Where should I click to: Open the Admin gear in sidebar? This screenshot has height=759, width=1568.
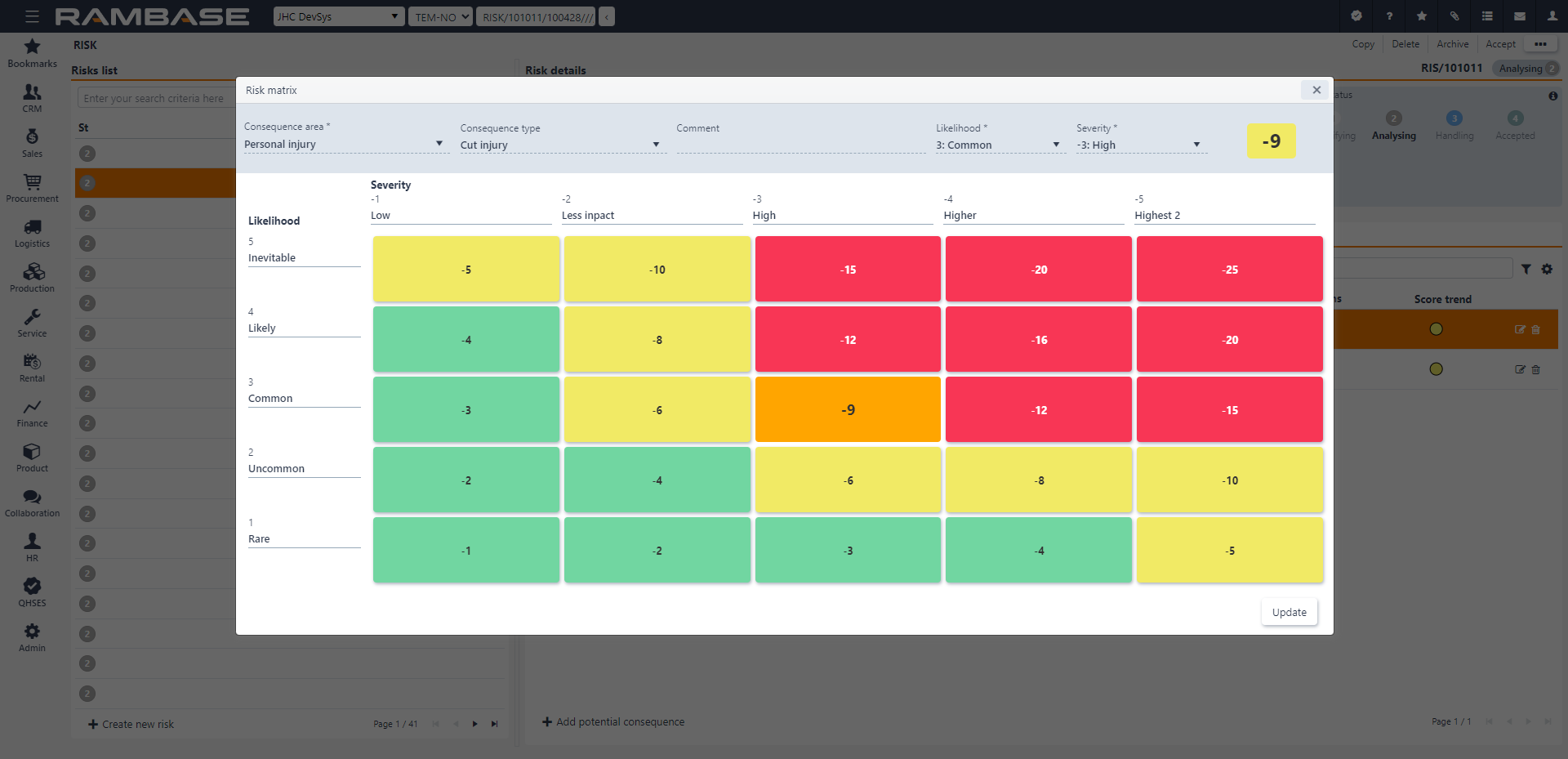[x=32, y=636]
